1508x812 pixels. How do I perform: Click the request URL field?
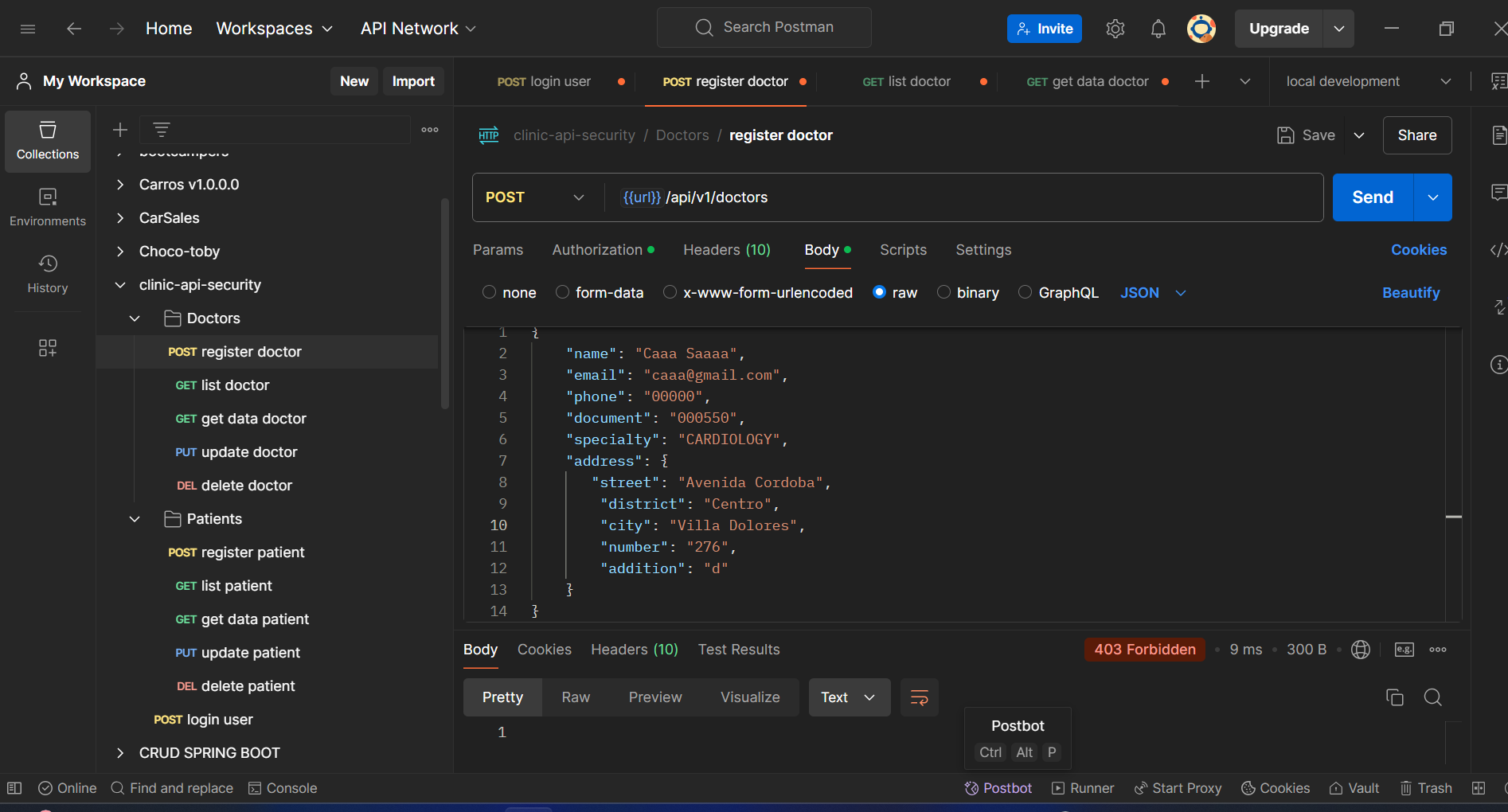click(x=964, y=197)
